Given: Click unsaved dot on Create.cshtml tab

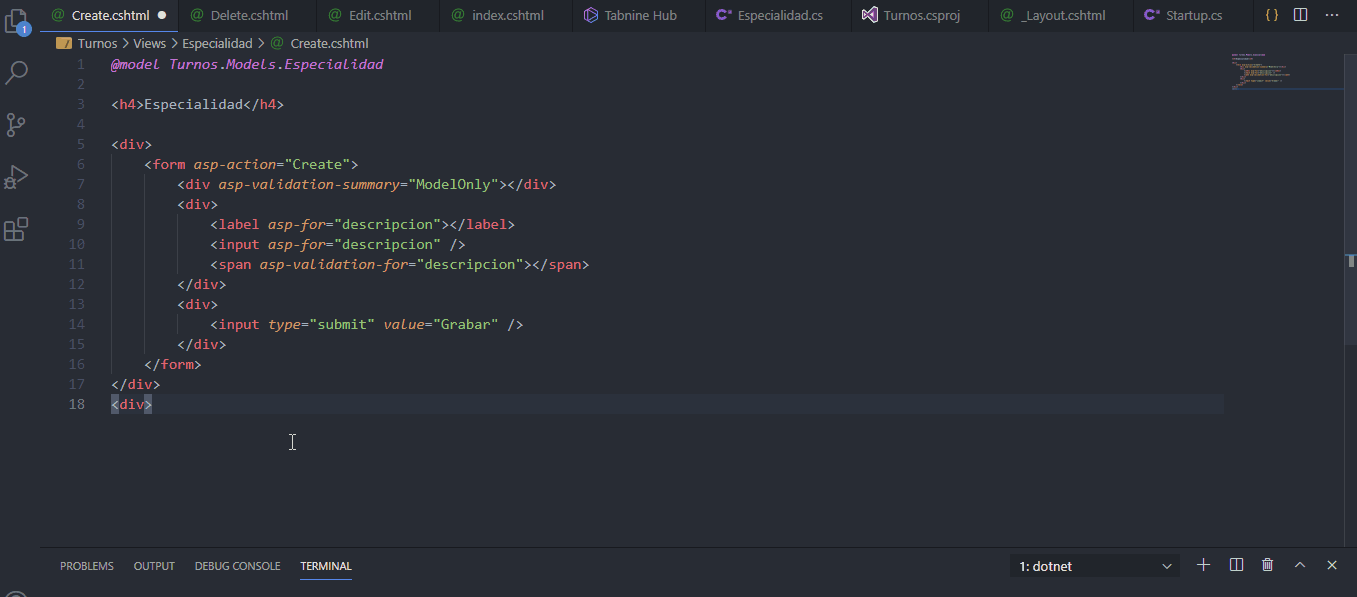Looking at the screenshot, I should [x=162, y=15].
